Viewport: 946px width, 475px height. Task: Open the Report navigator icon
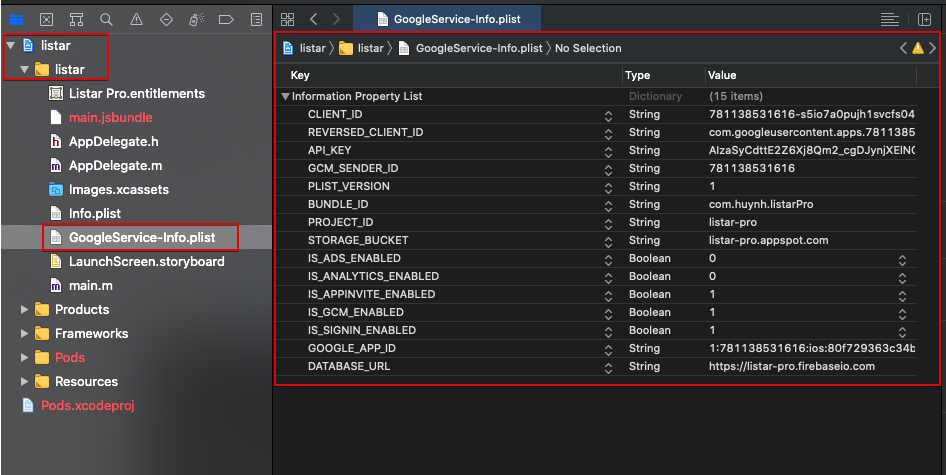click(x=256, y=19)
